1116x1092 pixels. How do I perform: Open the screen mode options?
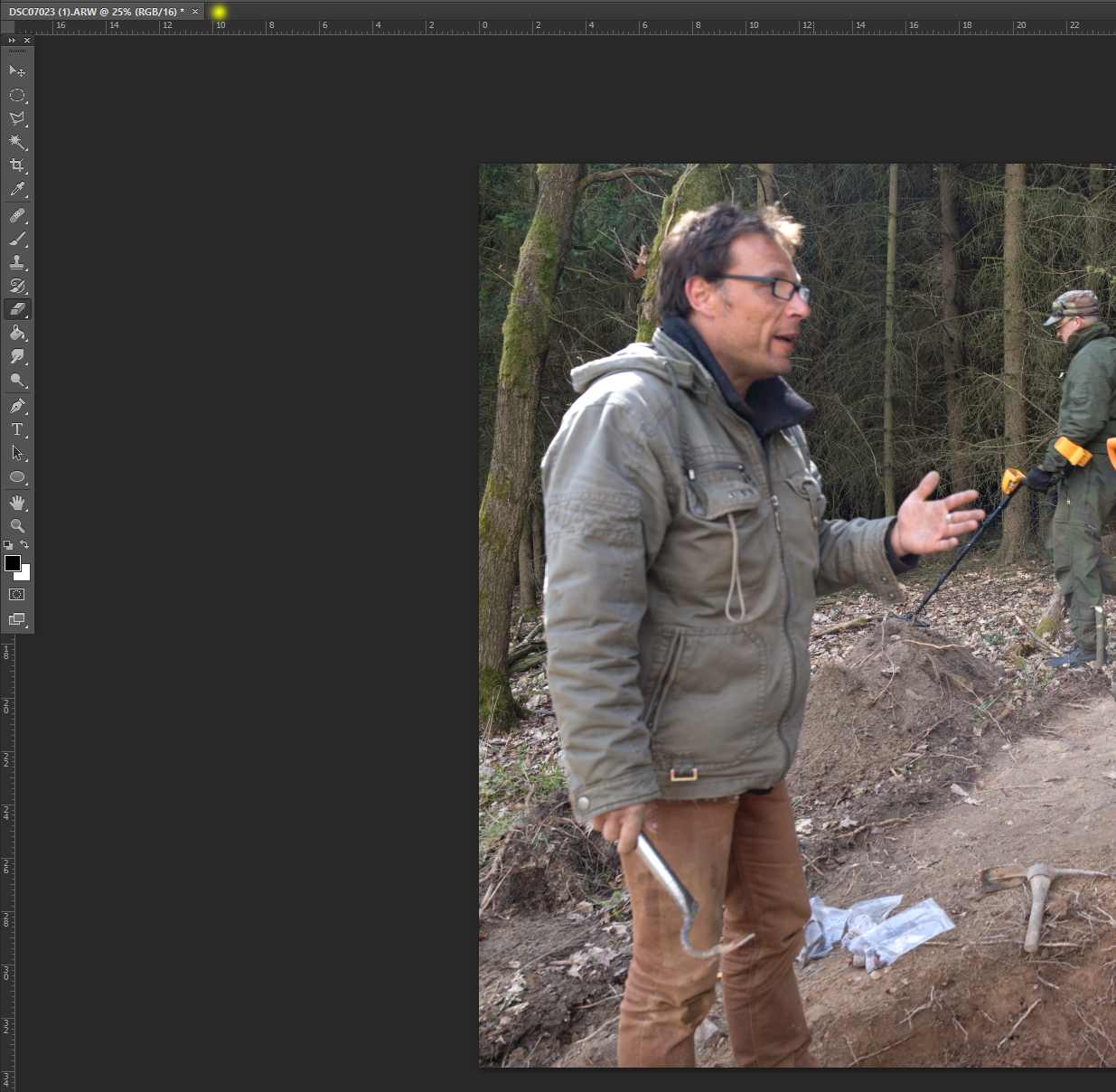click(17, 619)
